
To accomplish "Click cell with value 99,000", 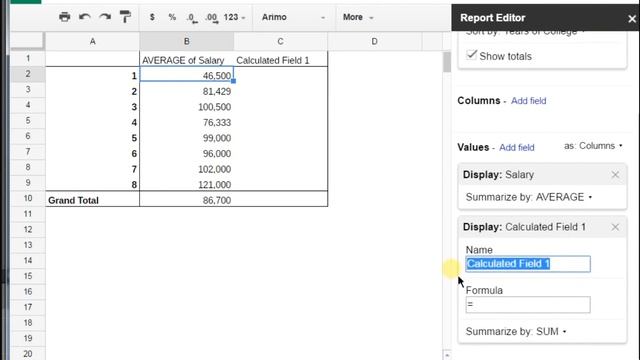I will 187,138.
